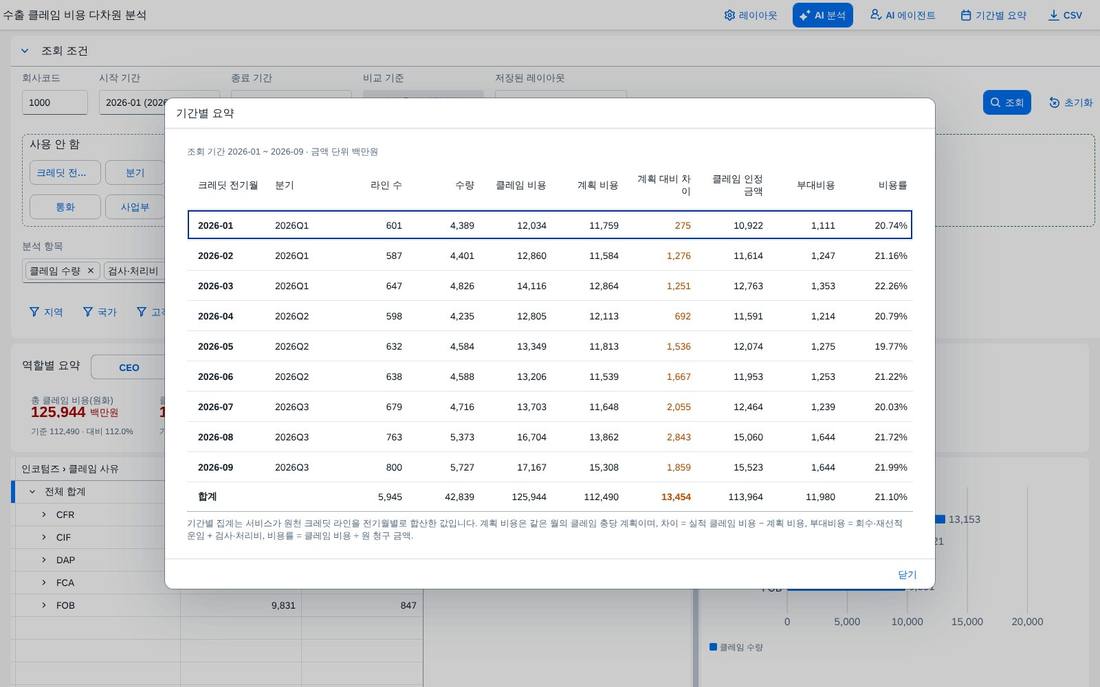
Task: Download data with the CSV icon
Action: coord(1054,15)
